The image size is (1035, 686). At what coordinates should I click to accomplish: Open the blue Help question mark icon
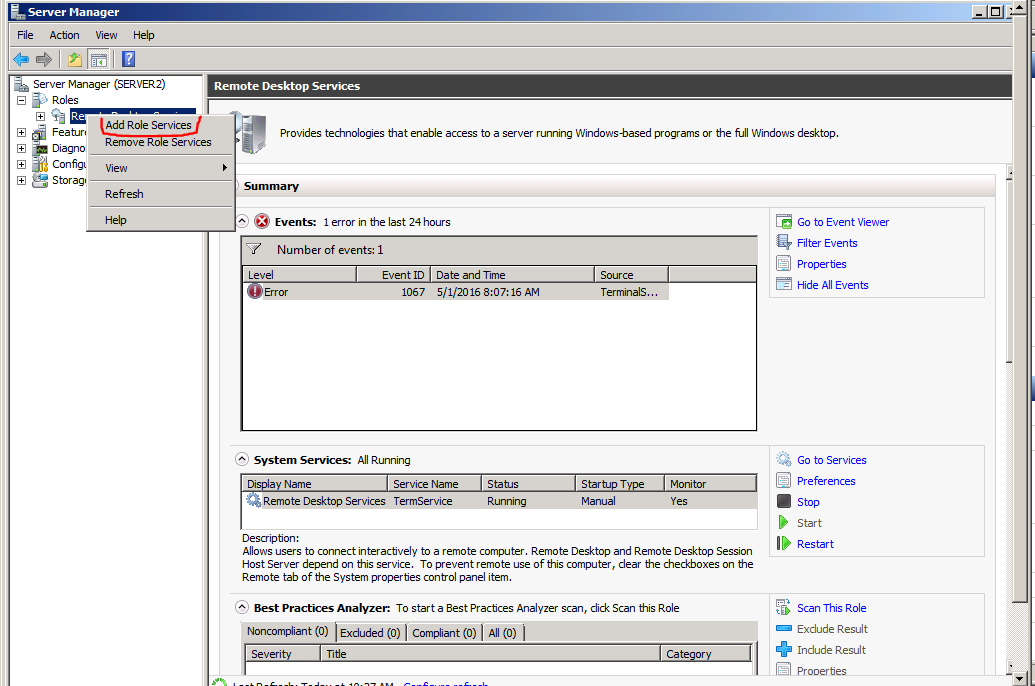click(x=129, y=59)
